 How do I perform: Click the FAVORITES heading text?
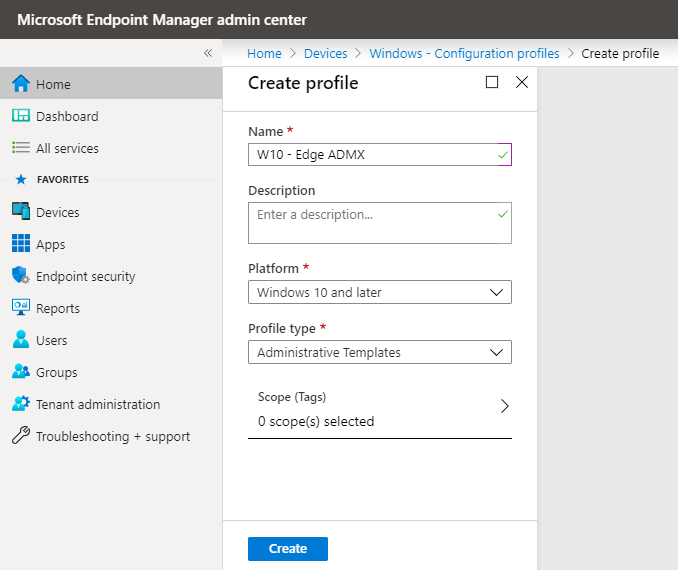pos(63,179)
